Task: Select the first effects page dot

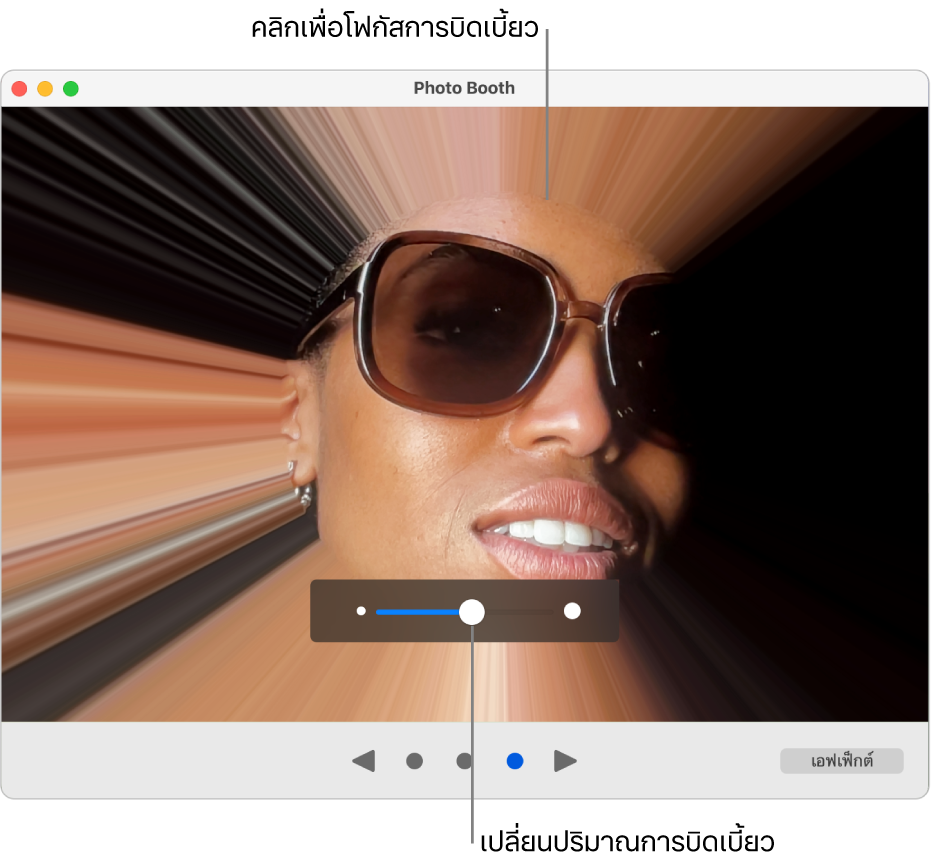Action: pyautogui.click(x=414, y=761)
